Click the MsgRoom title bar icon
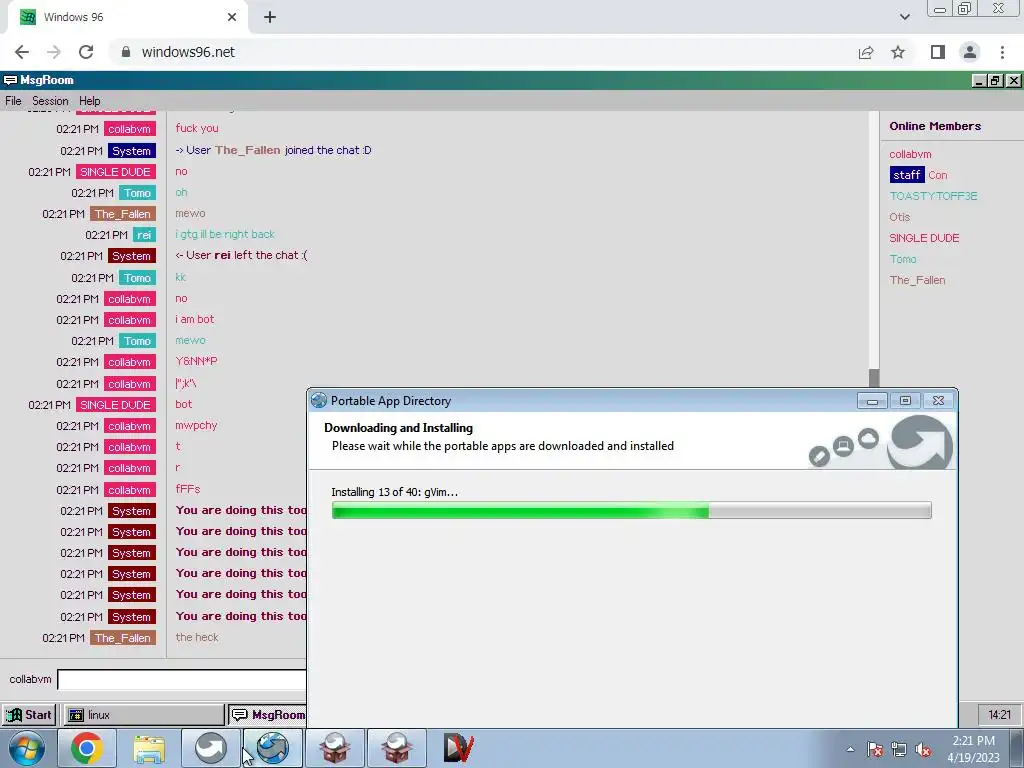The height and width of the screenshot is (768, 1024). click(10, 80)
